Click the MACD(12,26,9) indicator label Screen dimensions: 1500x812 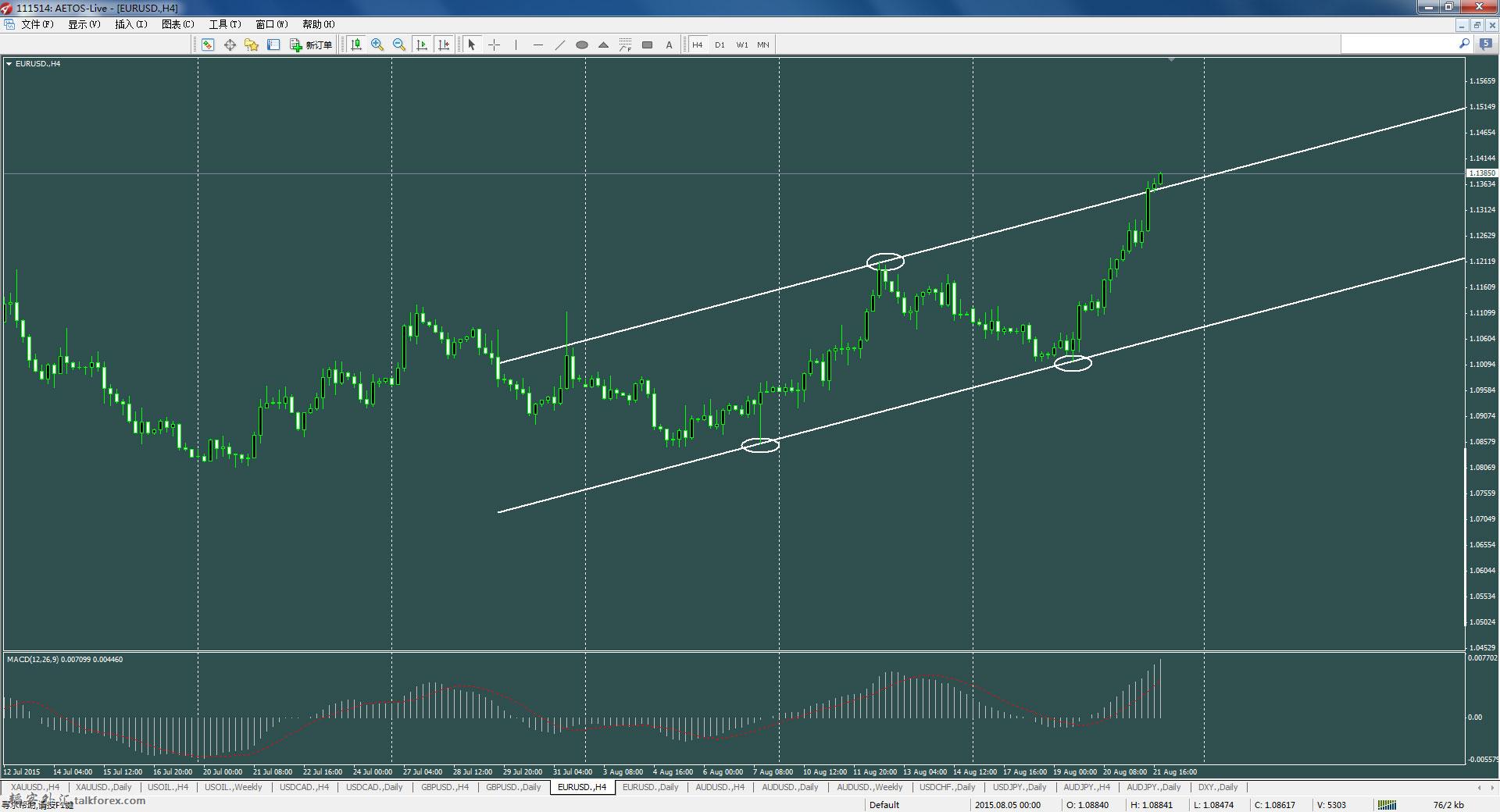pyautogui.click(x=65, y=660)
